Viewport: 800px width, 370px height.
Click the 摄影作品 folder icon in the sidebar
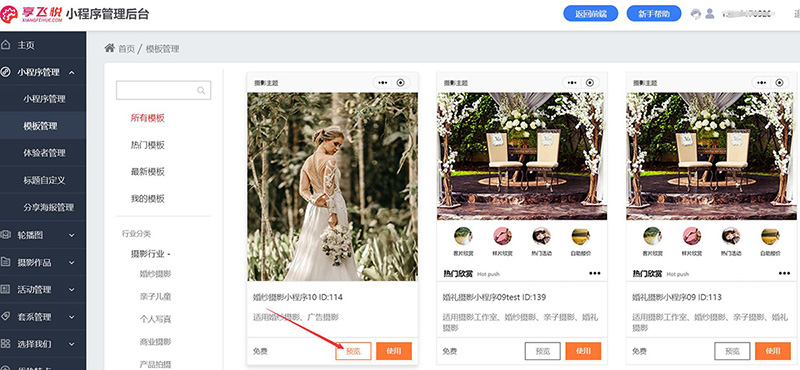(x=6, y=262)
